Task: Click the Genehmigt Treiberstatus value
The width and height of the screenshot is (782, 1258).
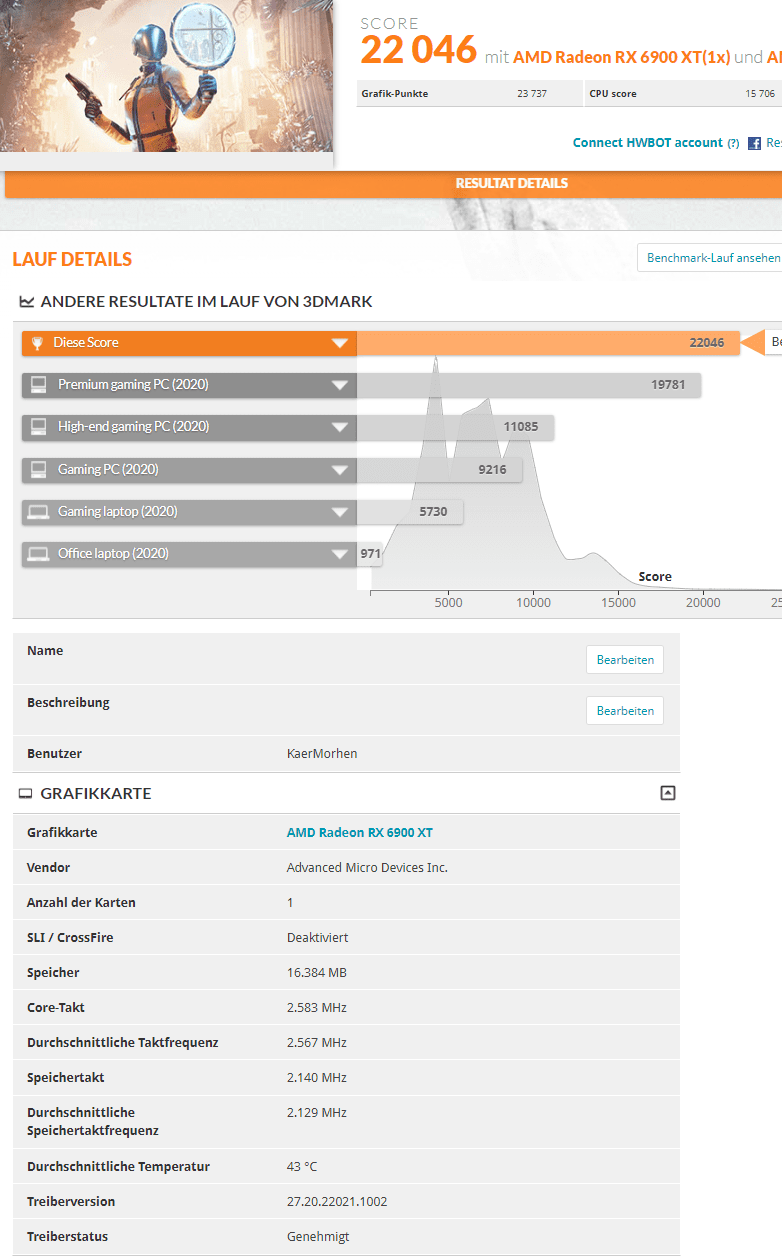Action: pyautogui.click(x=318, y=1237)
